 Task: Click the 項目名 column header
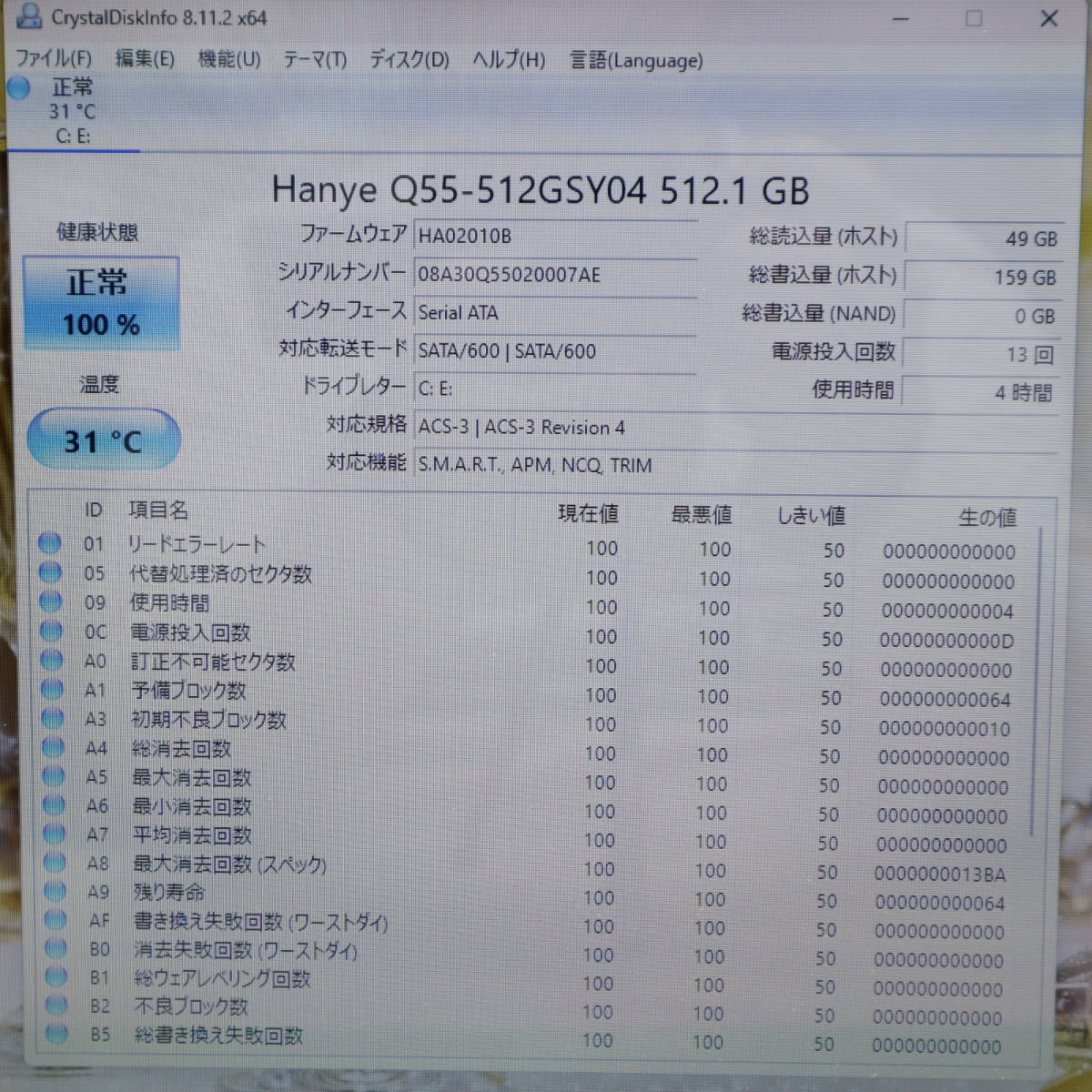pos(157,510)
